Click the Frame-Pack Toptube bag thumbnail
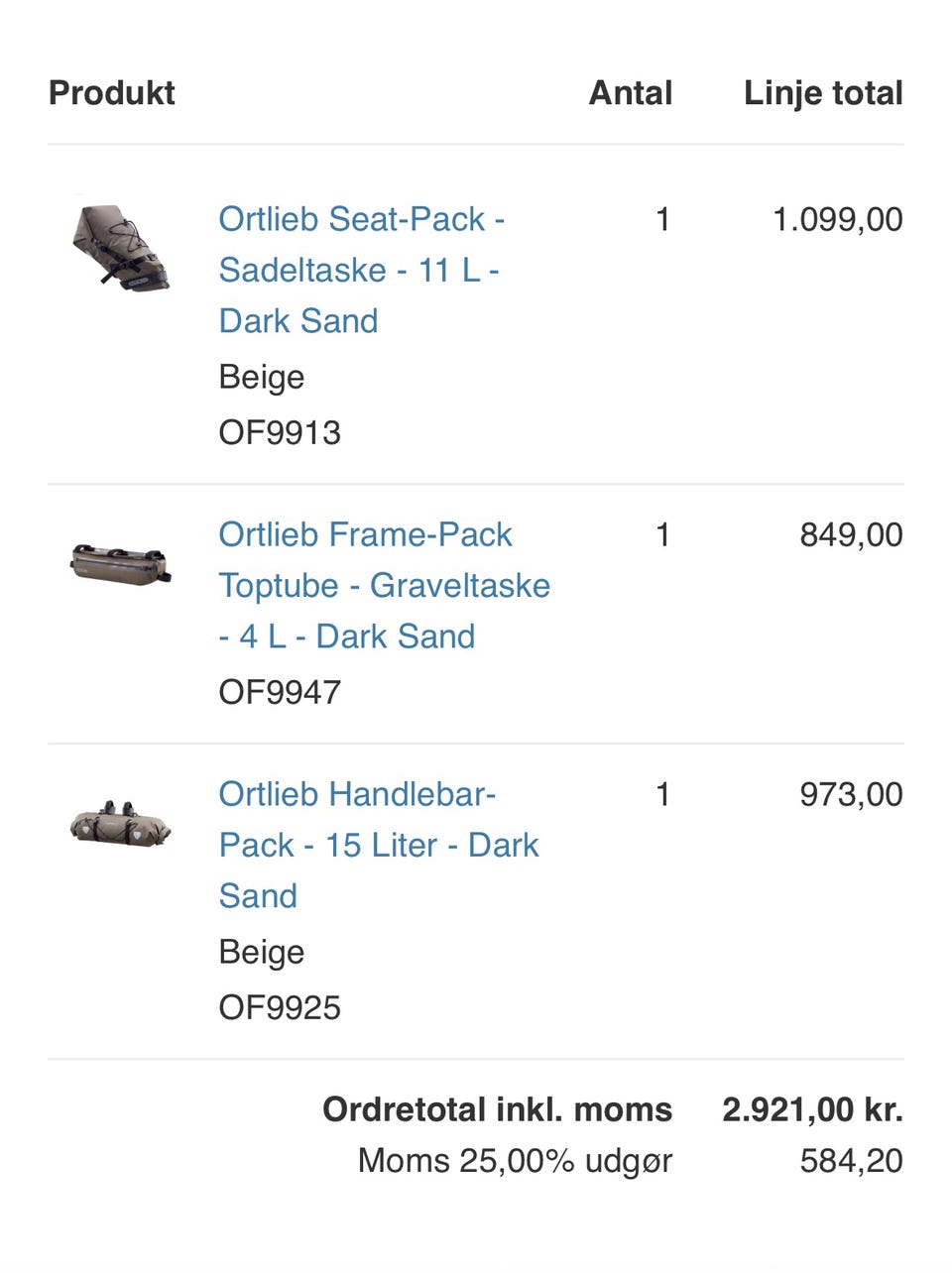 (120, 564)
